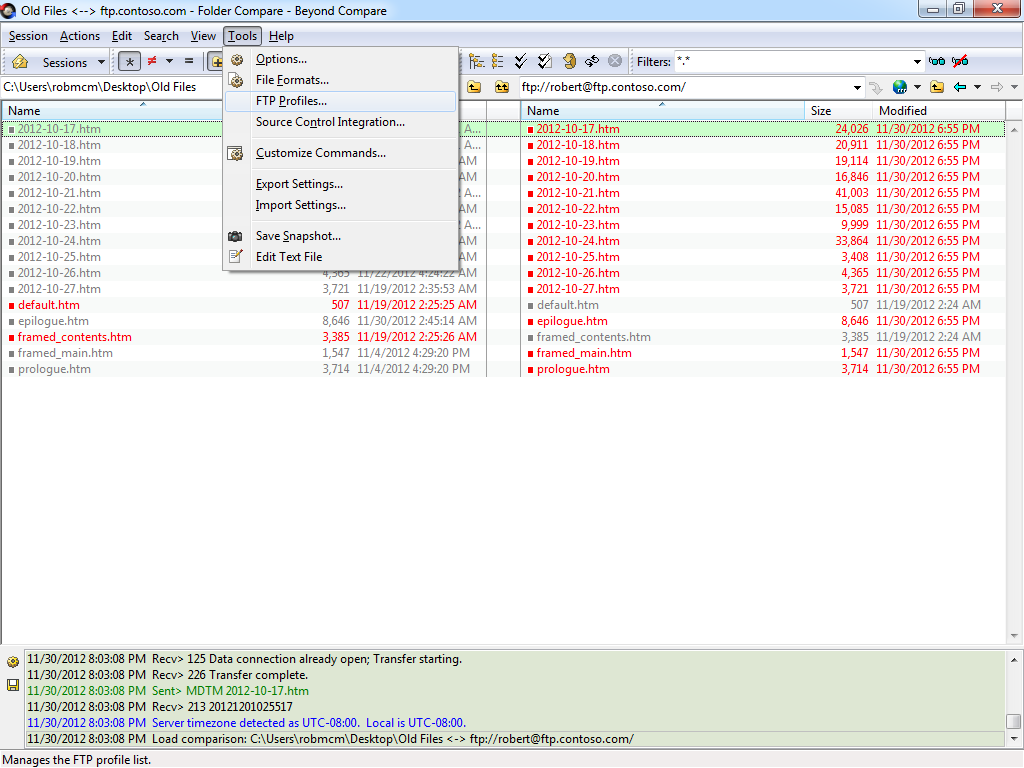Open the Home session icon
1024x768 pixels.
[x=19, y=62]
